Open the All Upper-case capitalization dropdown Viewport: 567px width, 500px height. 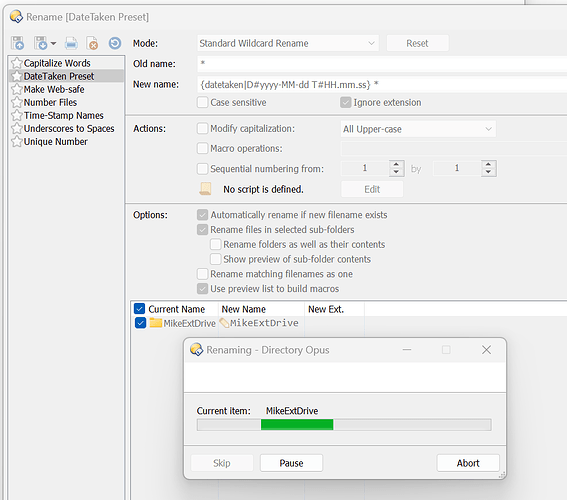click(418, 129)
